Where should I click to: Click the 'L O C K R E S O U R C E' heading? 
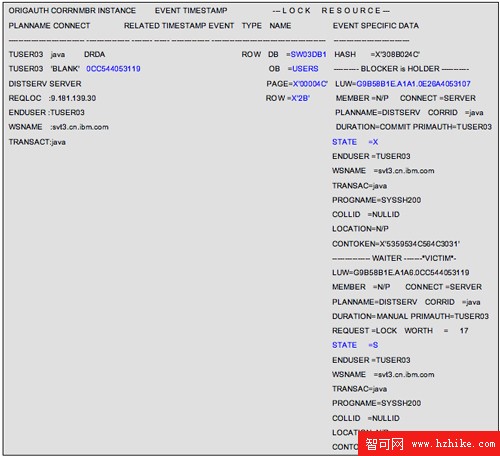[x=331, y=11]
